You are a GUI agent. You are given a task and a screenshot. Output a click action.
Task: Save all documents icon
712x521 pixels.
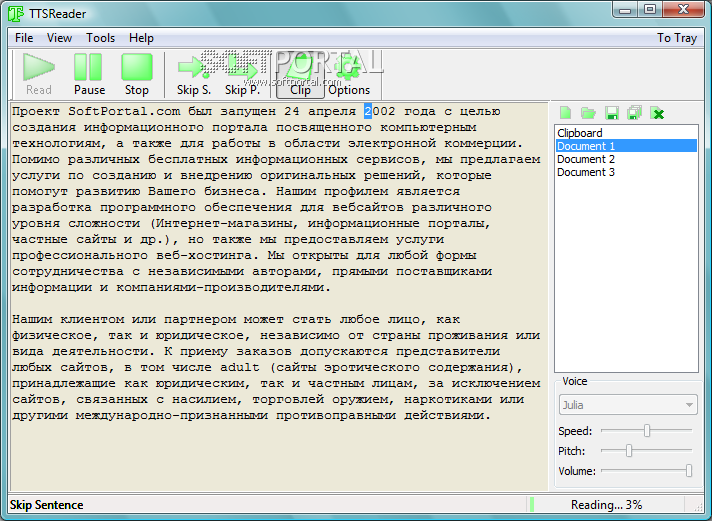[x=634, y=113]
